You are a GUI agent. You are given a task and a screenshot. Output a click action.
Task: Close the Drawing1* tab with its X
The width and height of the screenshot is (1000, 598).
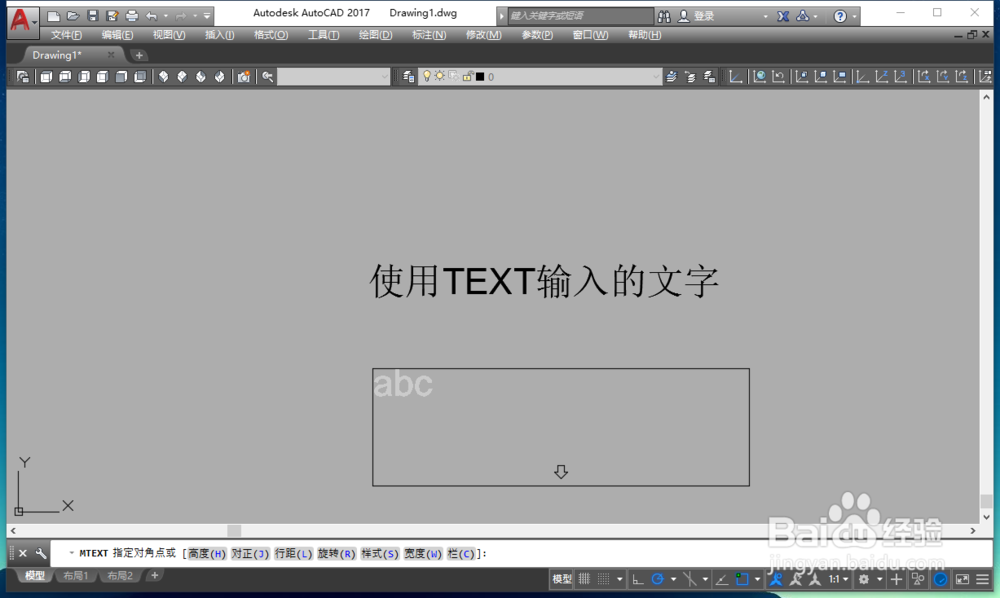click(x=111, y=55)
